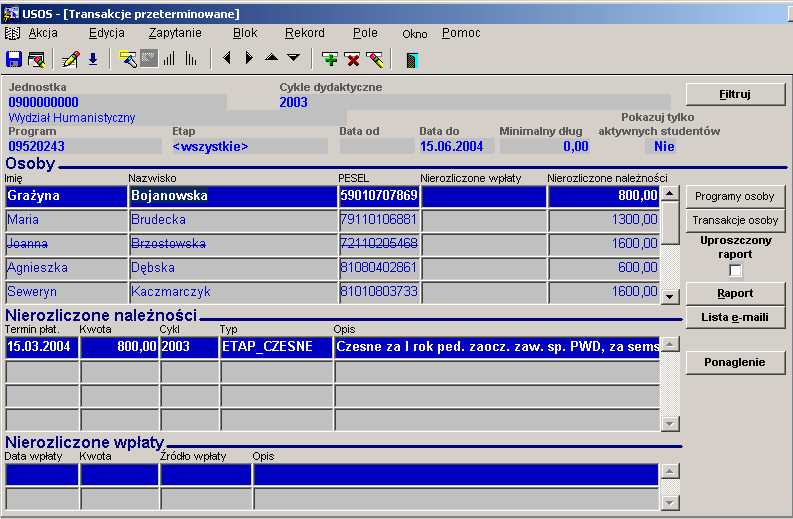793x519 pixels.
Task: Click the menu bar form icon beside Akcja
Action: pos(12,33)
